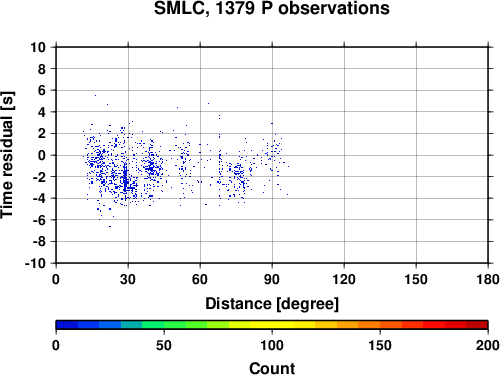500x375 pixels.
Task: Click the yellow section of the colorbar
Action: (x=272, y=325)
